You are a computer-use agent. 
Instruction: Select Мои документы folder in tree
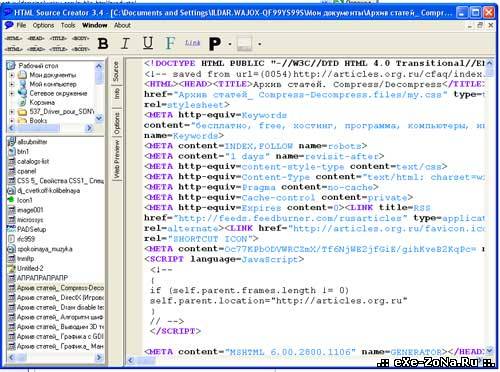[53, 75]
